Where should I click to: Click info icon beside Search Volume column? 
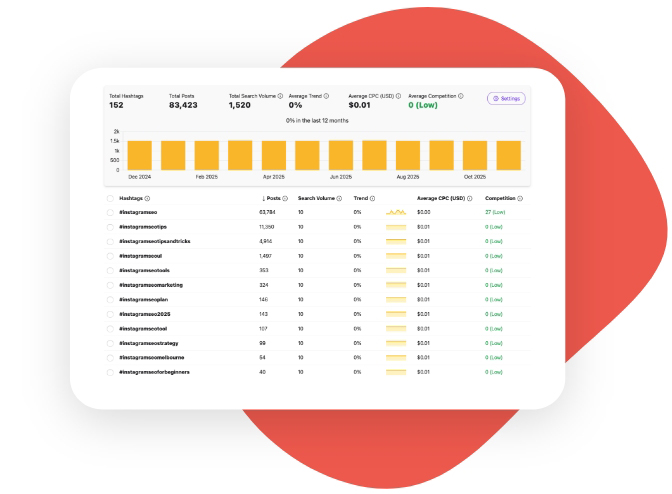(339, 198)
